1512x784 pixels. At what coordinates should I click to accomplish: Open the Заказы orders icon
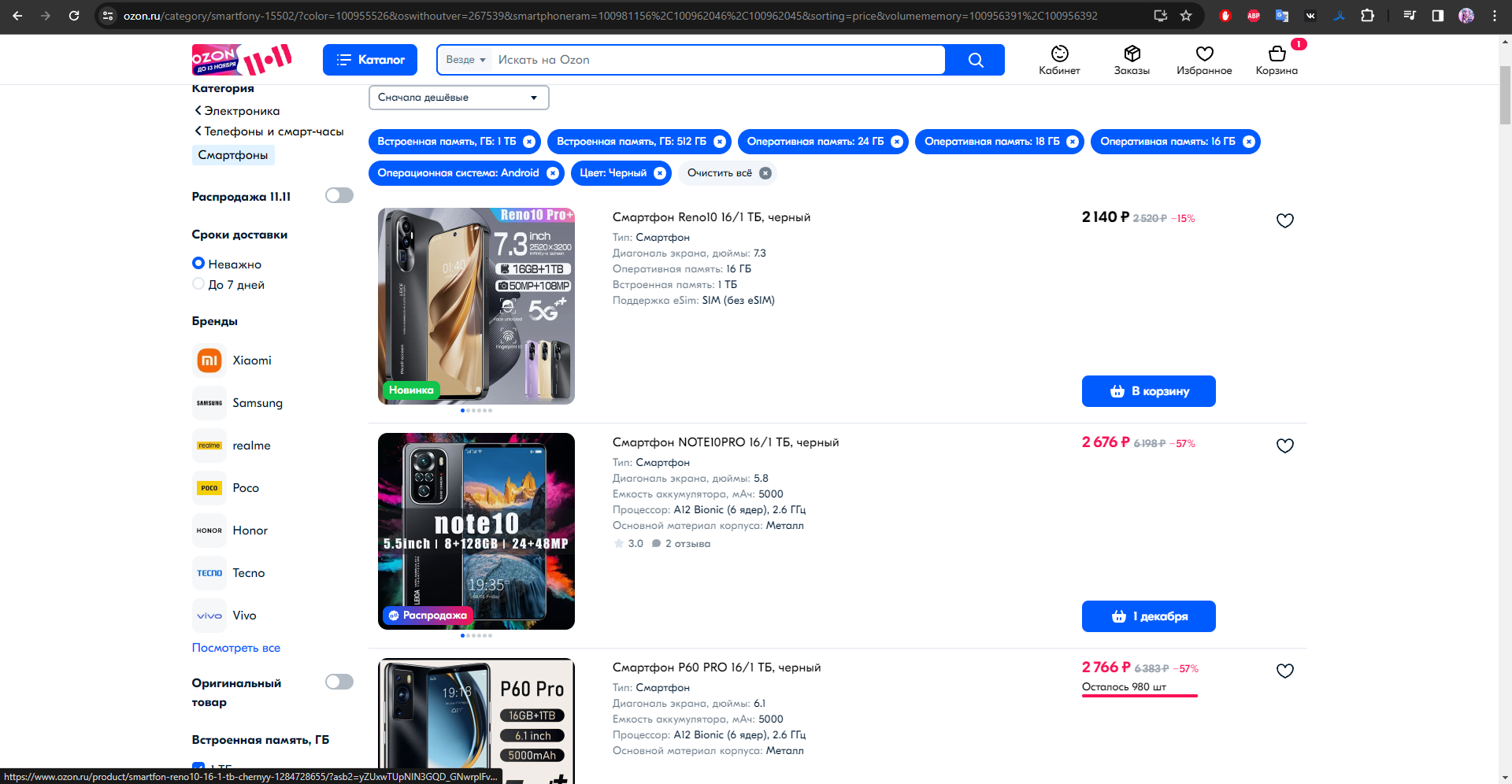tap(1132, 60)
